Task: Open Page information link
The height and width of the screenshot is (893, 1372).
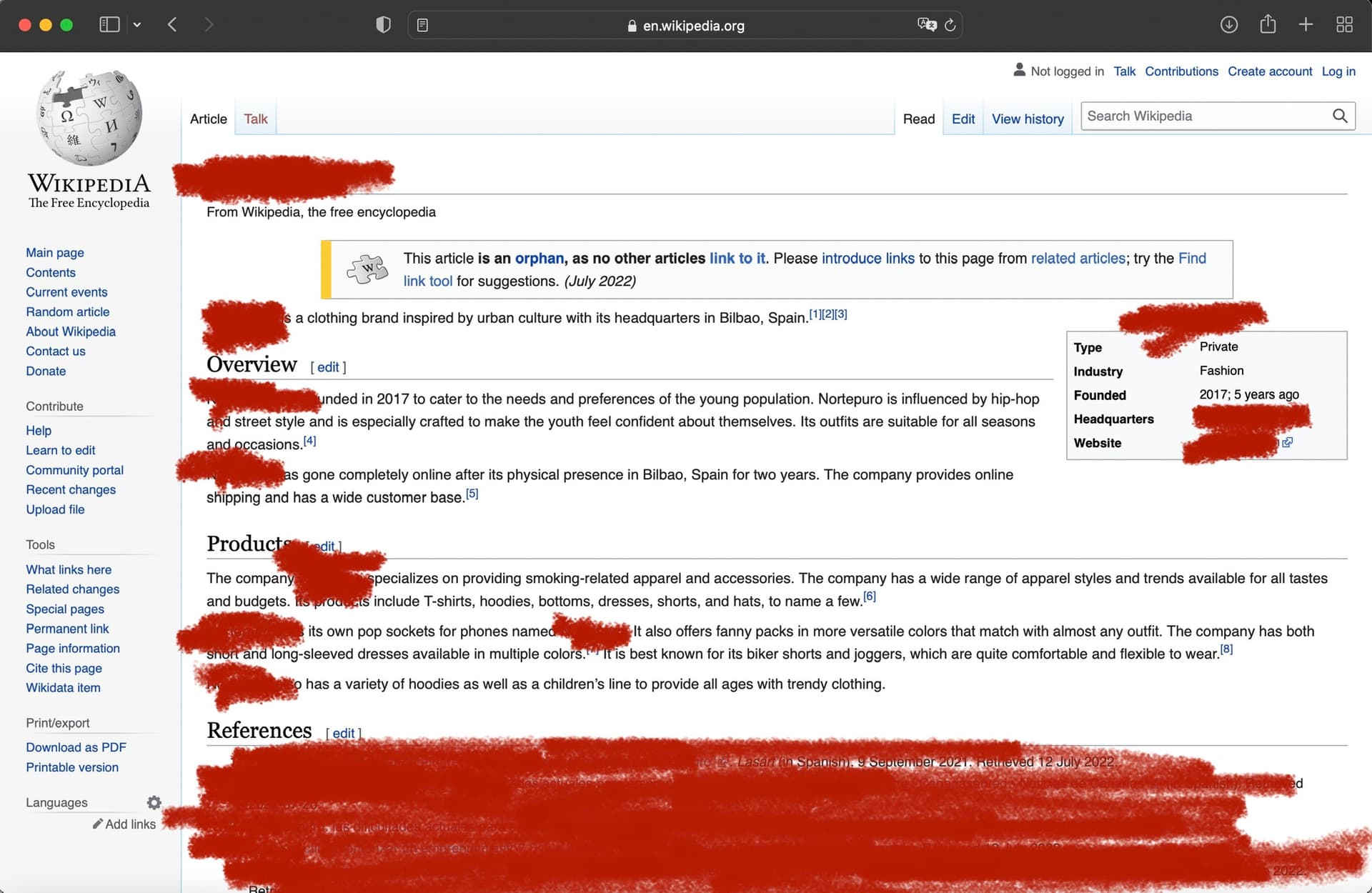Action: point(73,649)
